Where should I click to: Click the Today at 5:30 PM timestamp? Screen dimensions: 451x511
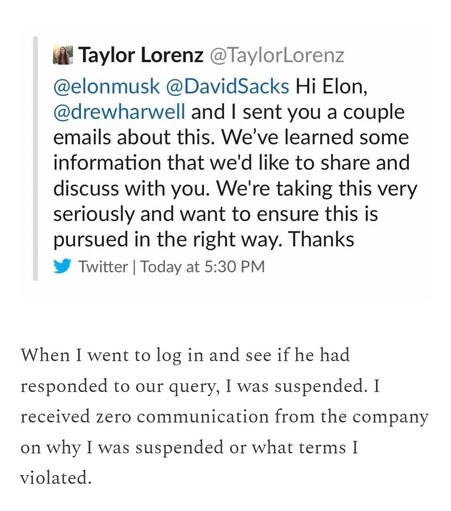click(x=202, y=267)
